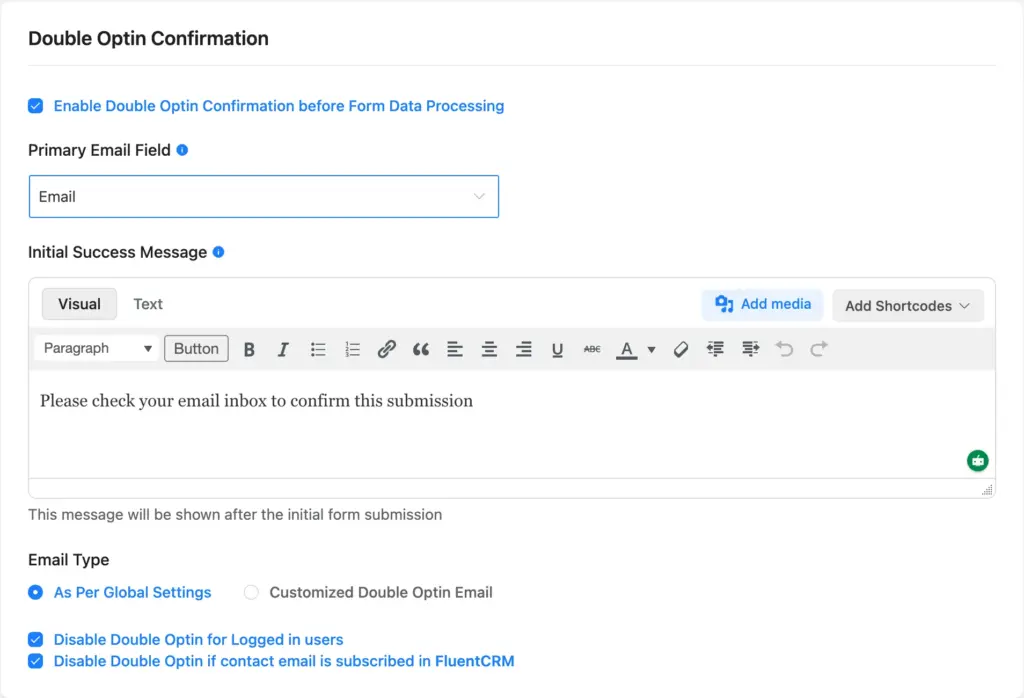The width and height of the screenshot is (1024, 698).
Task: Uncheck Enable Double Optin Confirmation
Action: pyautogui.click(x=36, y=105)
